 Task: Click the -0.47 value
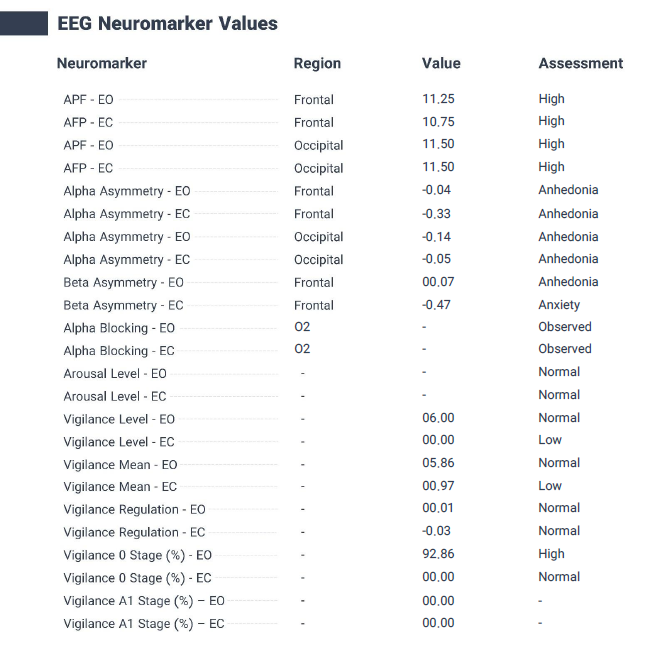438,304
